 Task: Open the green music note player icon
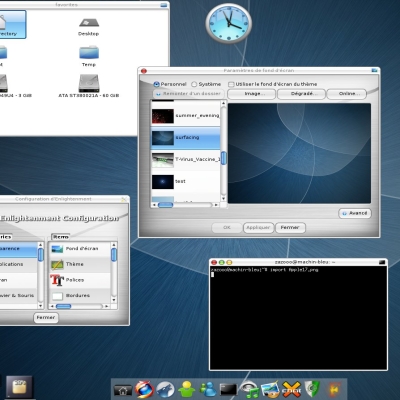(249, 389)
